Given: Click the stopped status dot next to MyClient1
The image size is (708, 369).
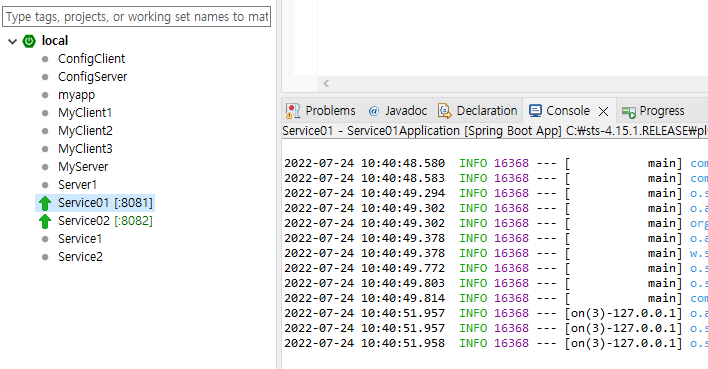Looking at the screenshot, I should (45, 113).
